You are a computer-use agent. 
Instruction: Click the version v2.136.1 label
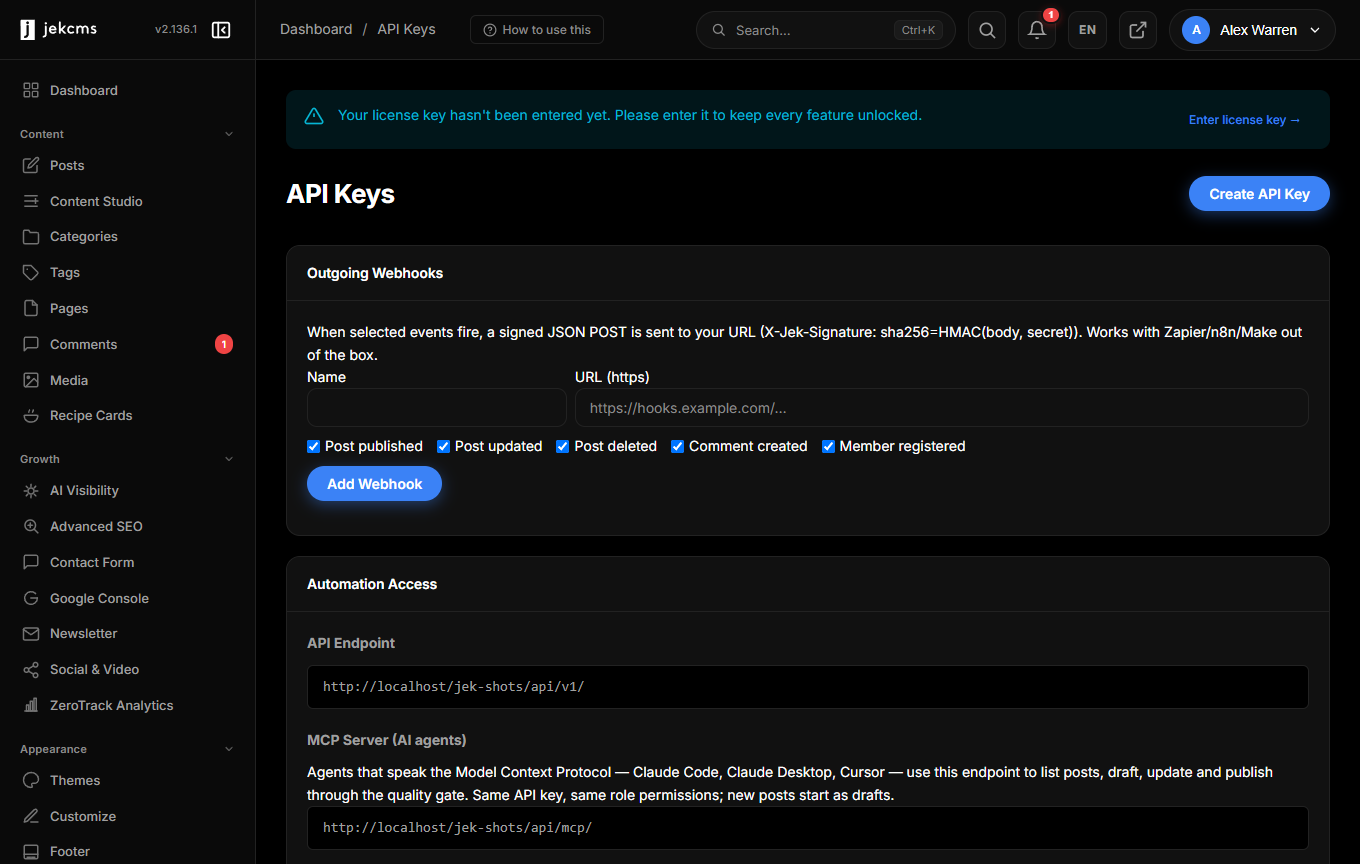pos(176,30)
